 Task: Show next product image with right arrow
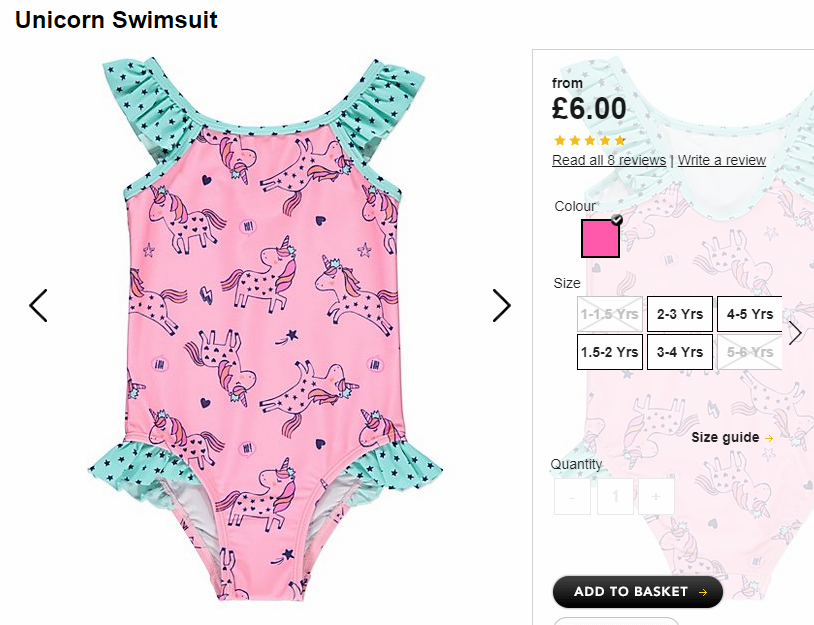[501, 306]
